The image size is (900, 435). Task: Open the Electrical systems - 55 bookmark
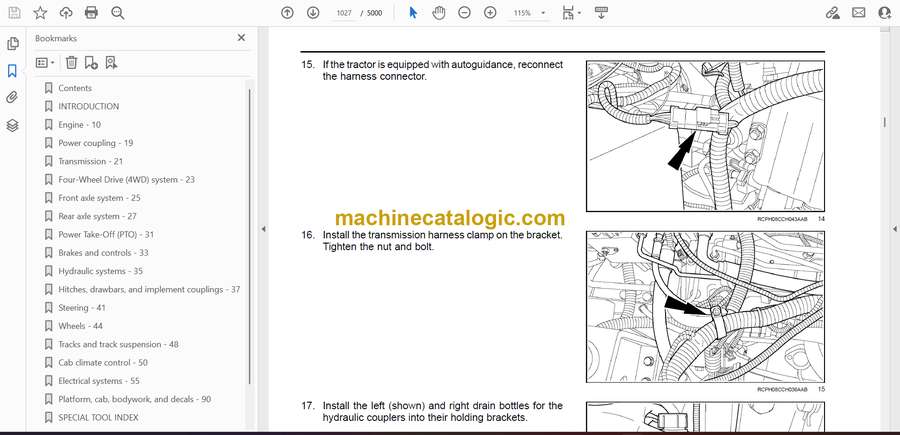tap(98, 381)
